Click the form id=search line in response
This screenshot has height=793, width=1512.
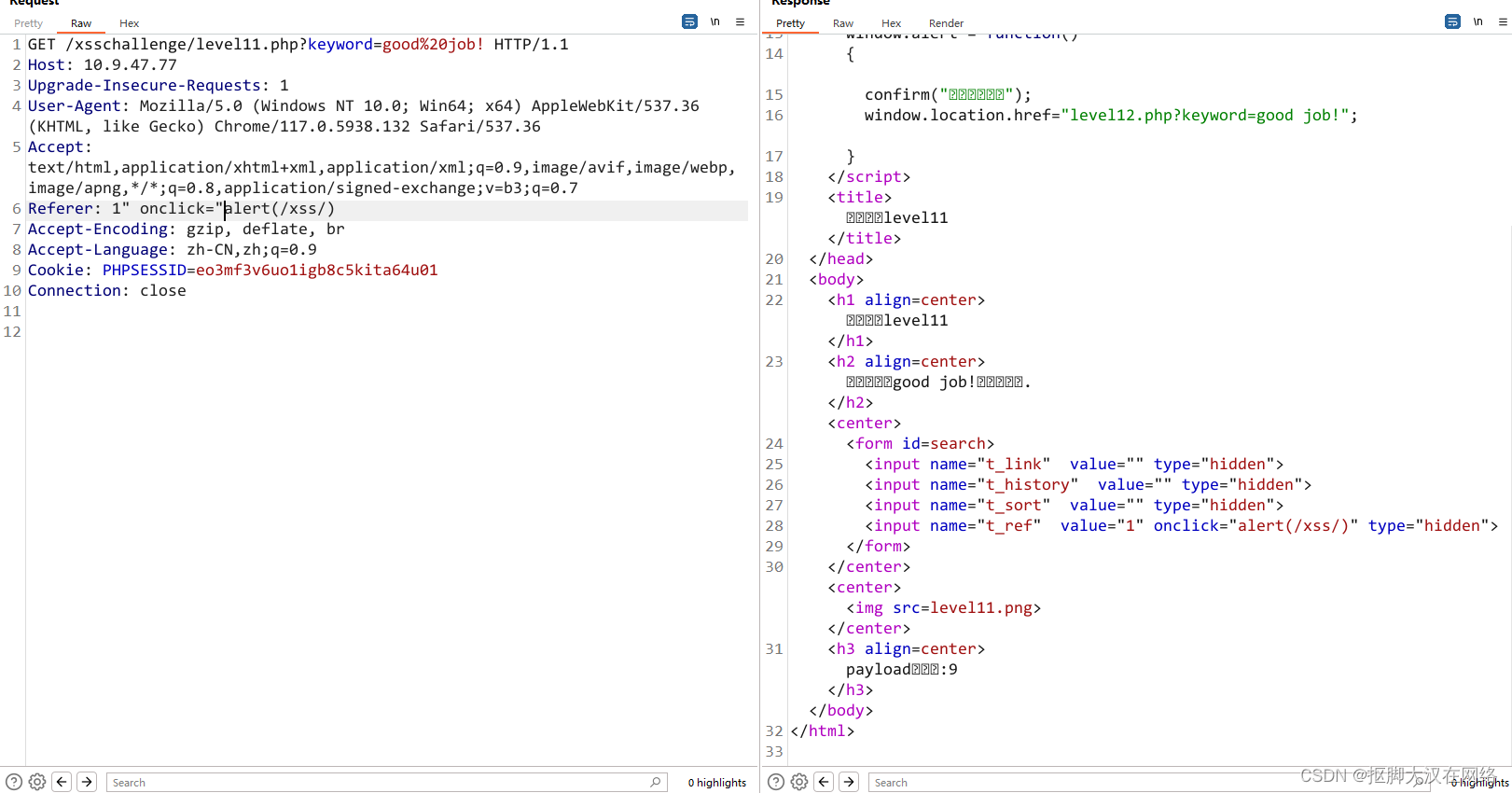pos(921,444)
